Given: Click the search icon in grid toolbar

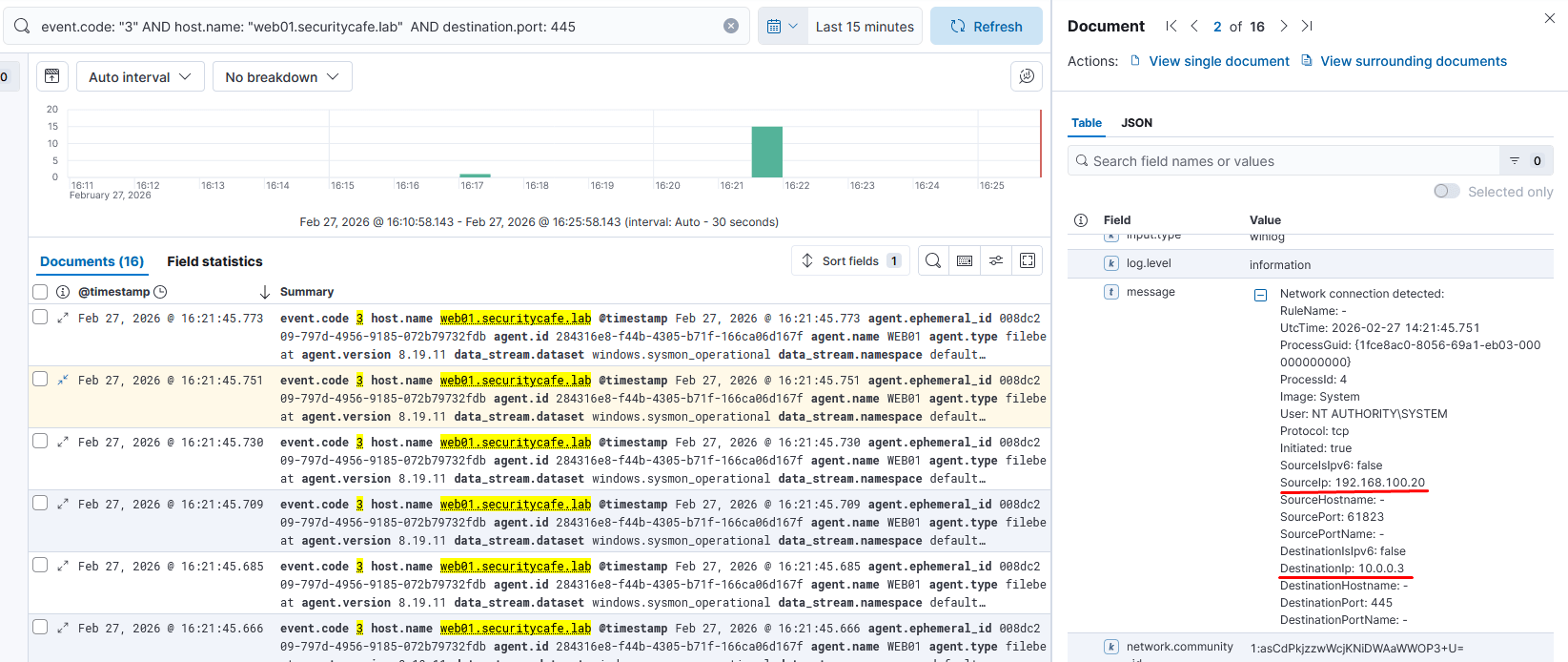Looking at the screenshot, I should (933, 260).
